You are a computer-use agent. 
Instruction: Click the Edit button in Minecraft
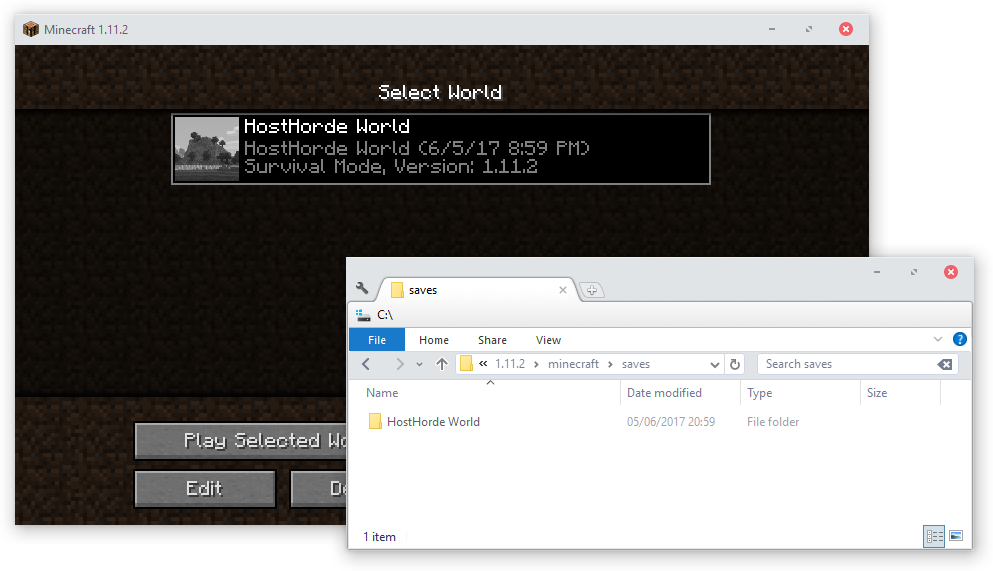pyautogui.click(x=205, y=489)
